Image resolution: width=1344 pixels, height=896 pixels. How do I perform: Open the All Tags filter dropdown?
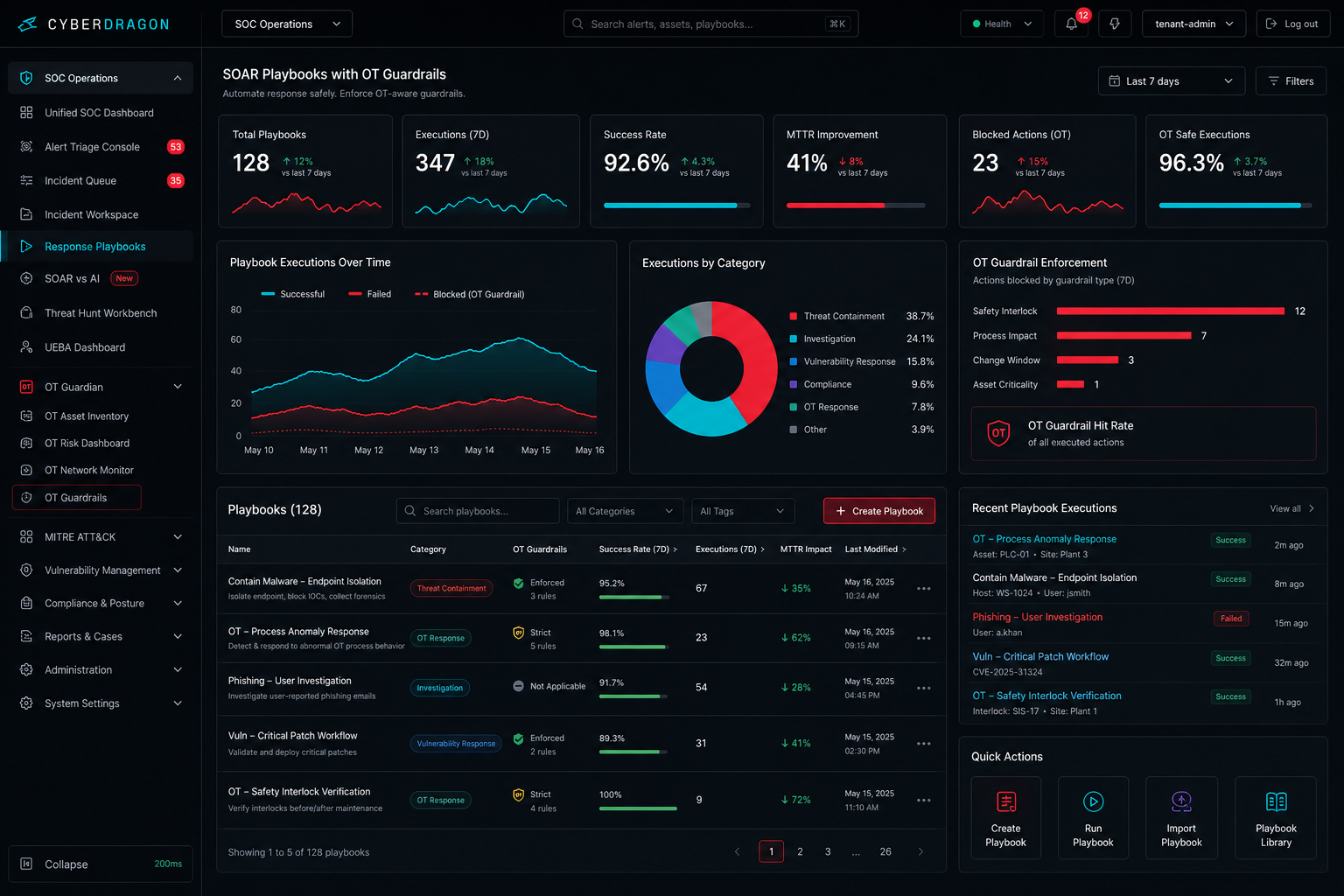[x=743, y=511]
